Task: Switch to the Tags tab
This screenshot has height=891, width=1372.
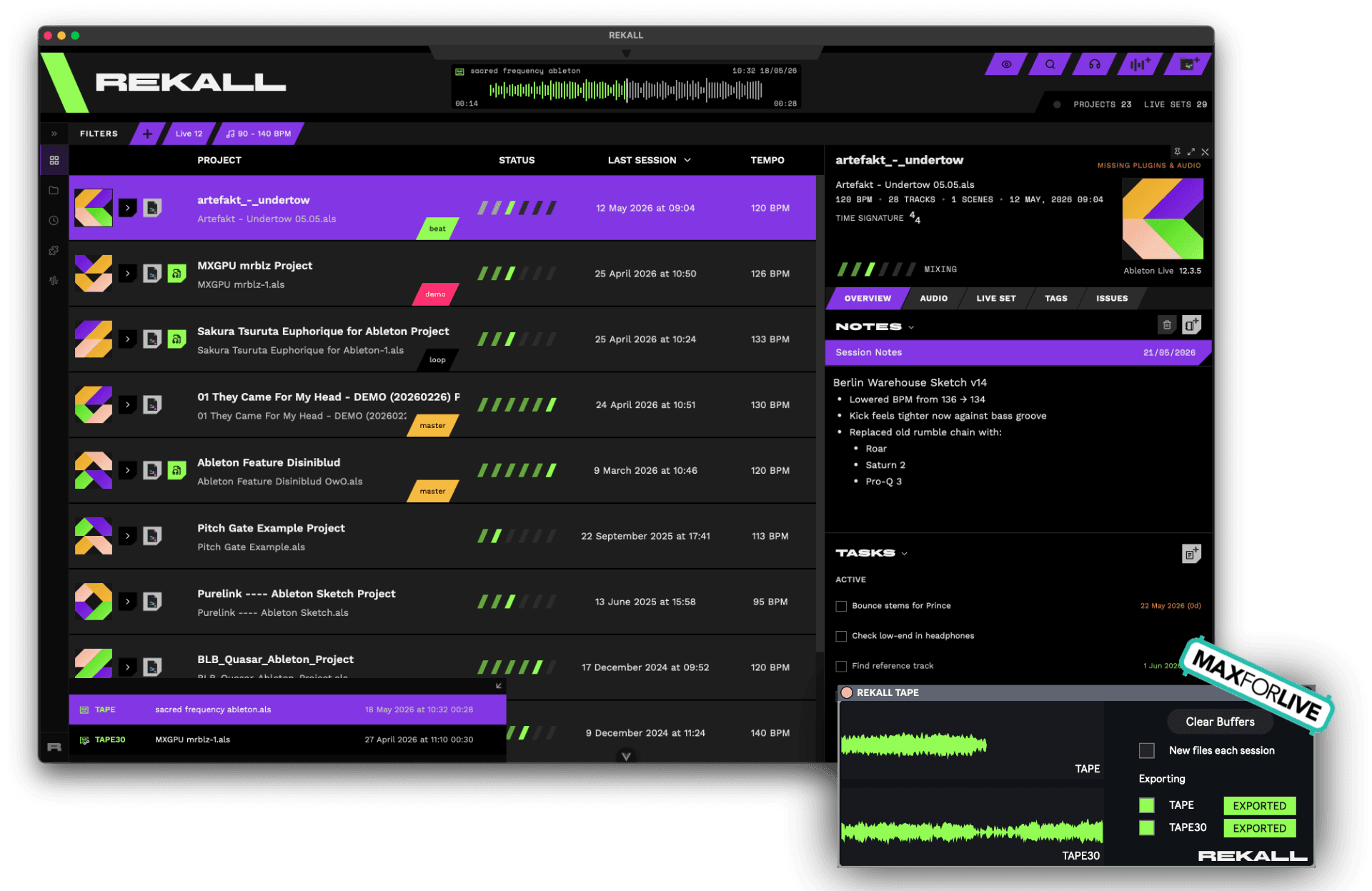Action: pyautogui.click(x=1055, y=299)
